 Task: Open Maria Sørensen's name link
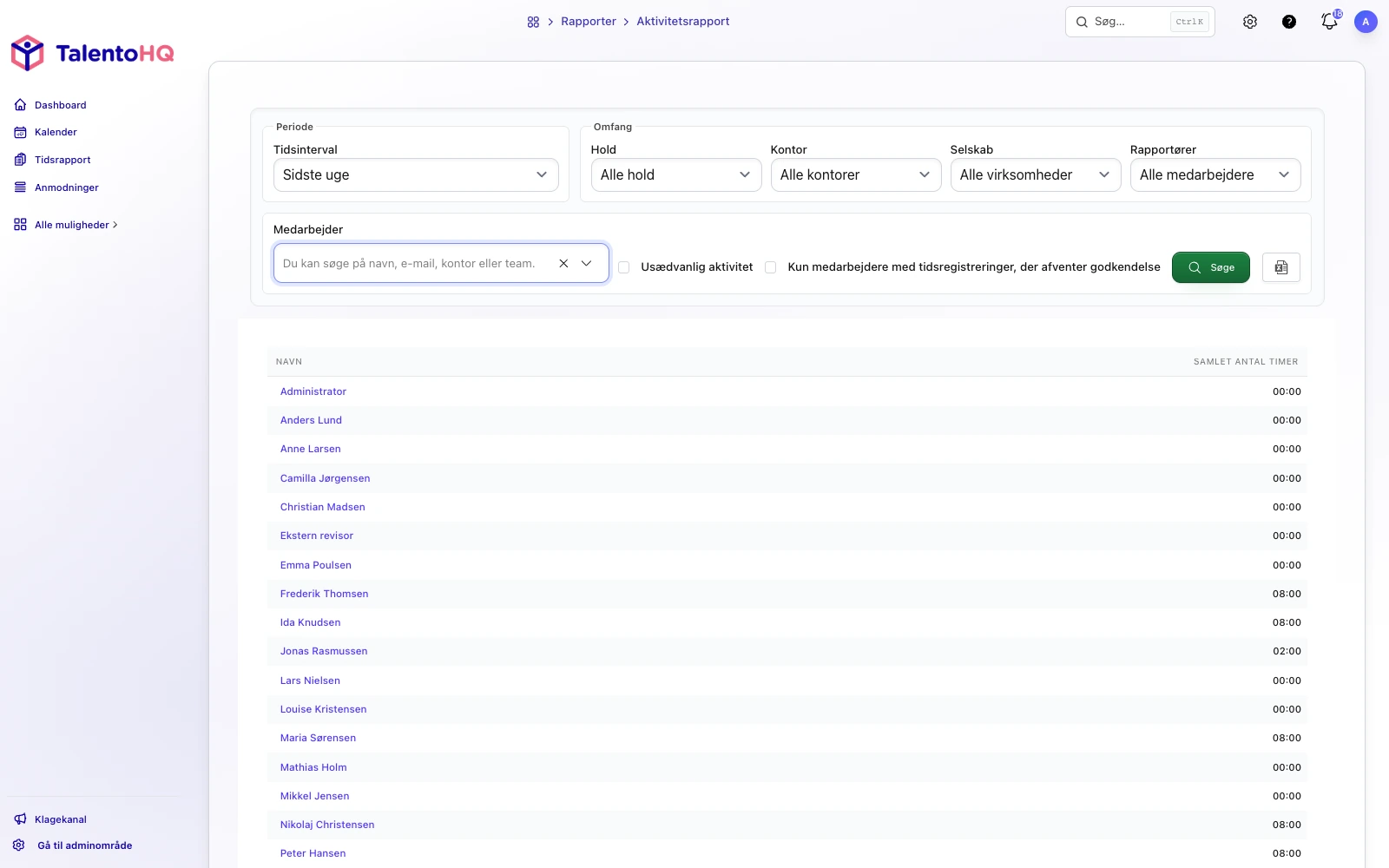click(319, 738)
